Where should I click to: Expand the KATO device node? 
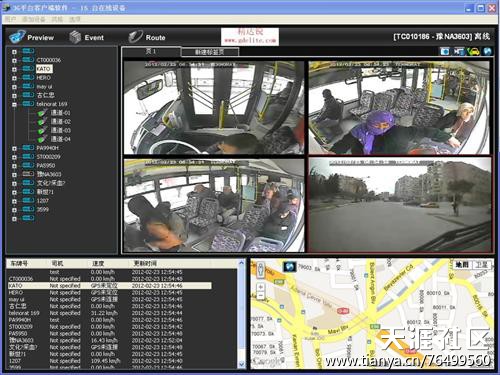point(14,69)
